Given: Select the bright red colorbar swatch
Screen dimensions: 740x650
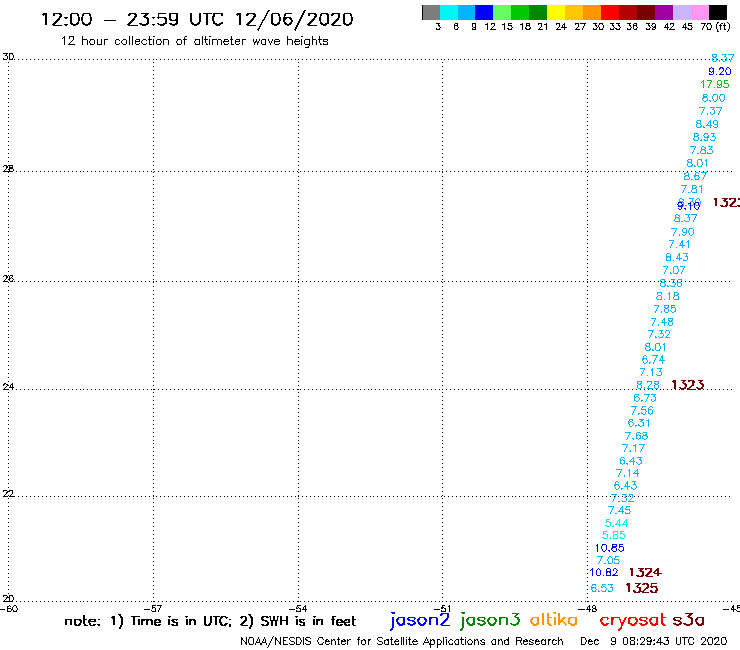Looking at the screenshot, I should click(610, 12).
